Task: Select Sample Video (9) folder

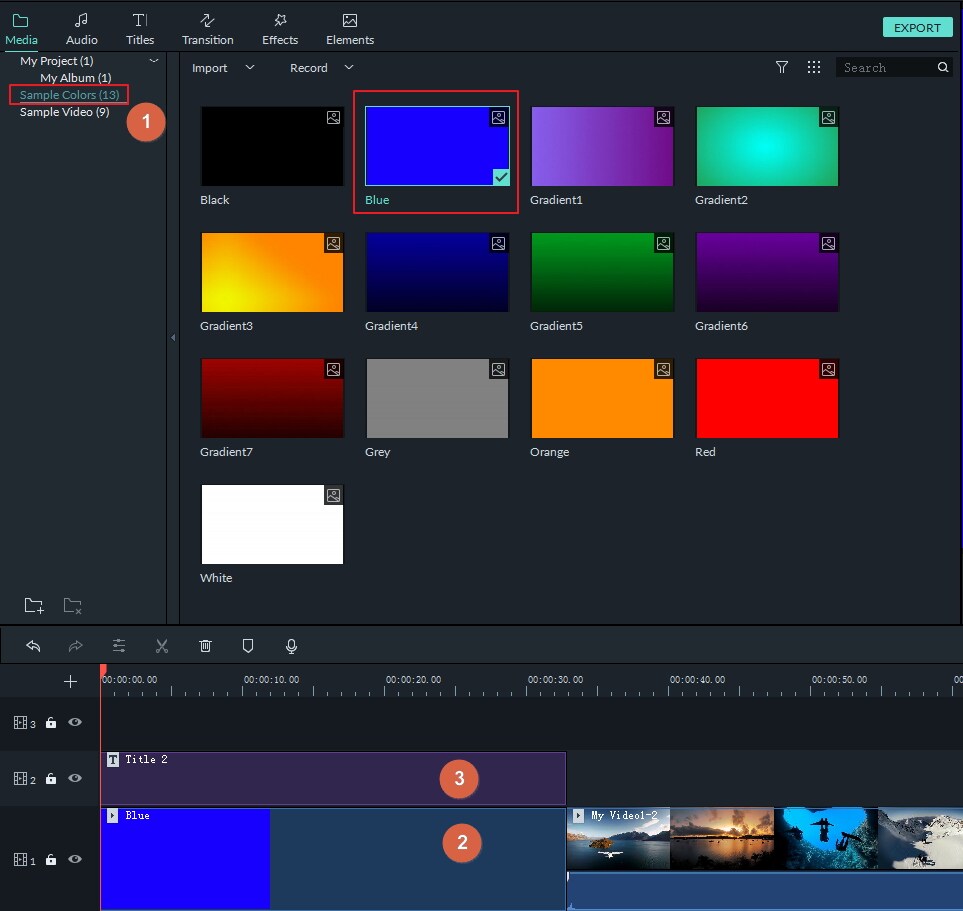Action: click(x=64, y=112)
